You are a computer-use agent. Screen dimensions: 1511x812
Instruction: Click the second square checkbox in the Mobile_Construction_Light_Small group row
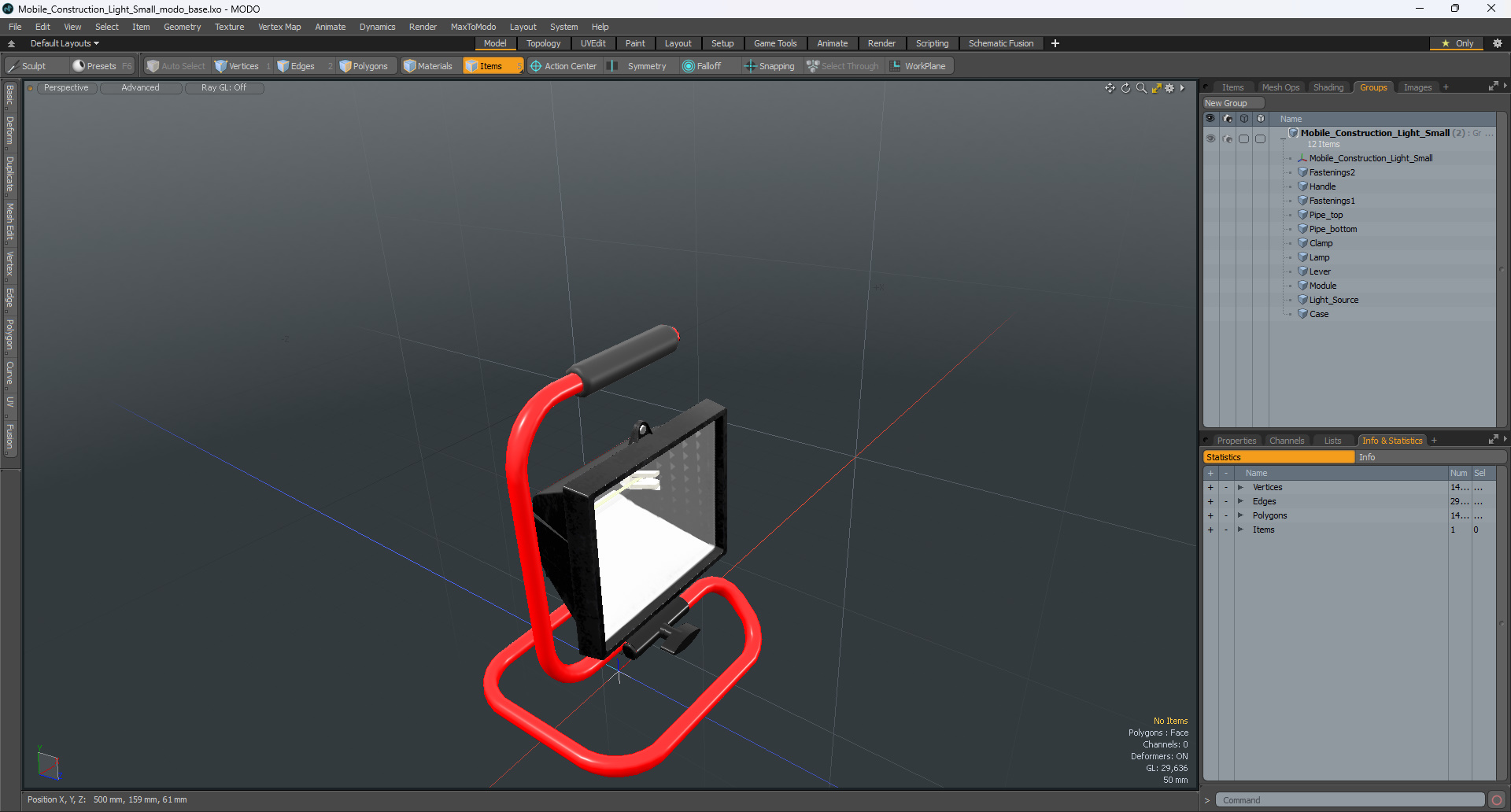click(1261, 138)
